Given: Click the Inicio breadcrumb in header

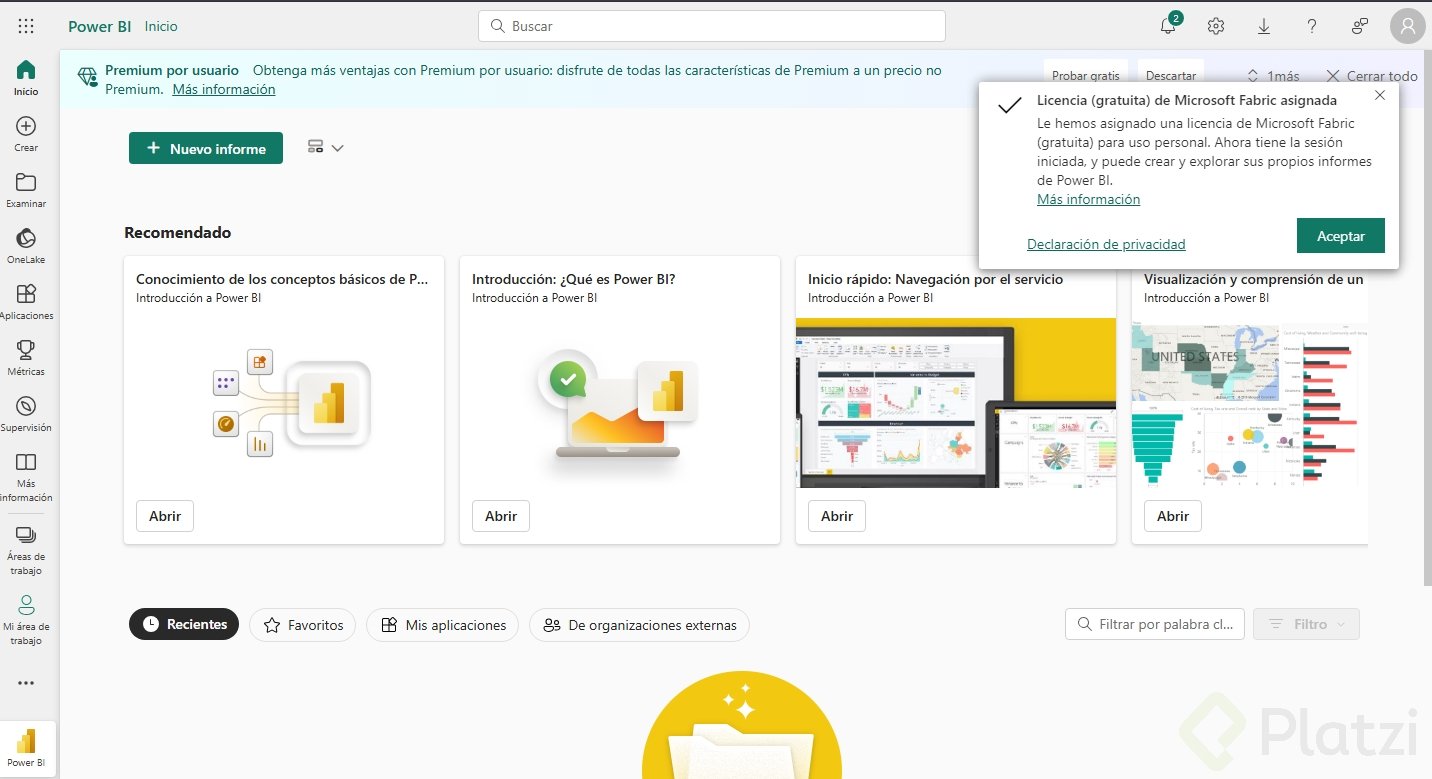Looking at the screenshot, I should click(x=161, y=27).
